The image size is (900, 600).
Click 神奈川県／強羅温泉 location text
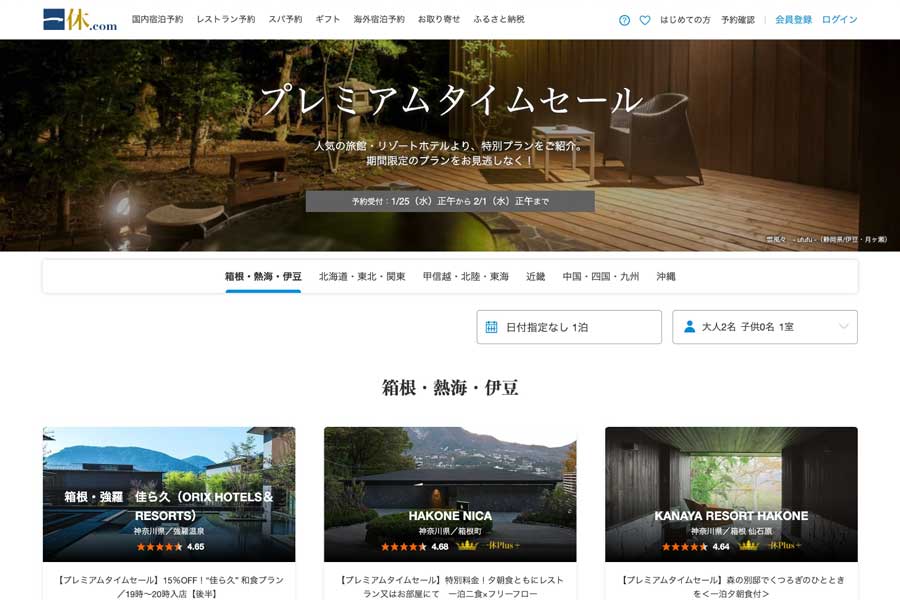point(169,531)
